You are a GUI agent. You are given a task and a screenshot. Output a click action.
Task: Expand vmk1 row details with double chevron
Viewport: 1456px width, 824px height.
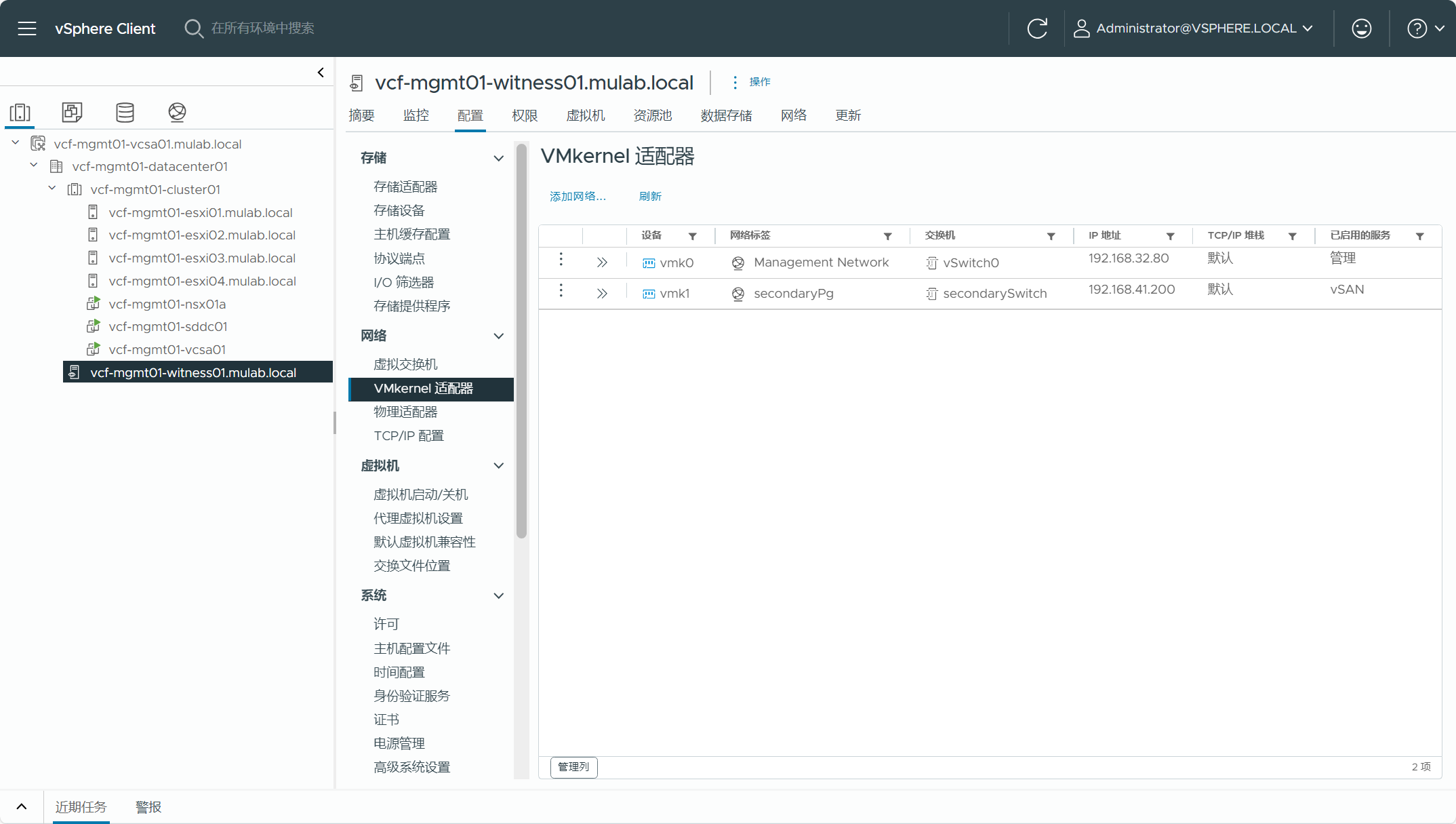click(602, 294)
